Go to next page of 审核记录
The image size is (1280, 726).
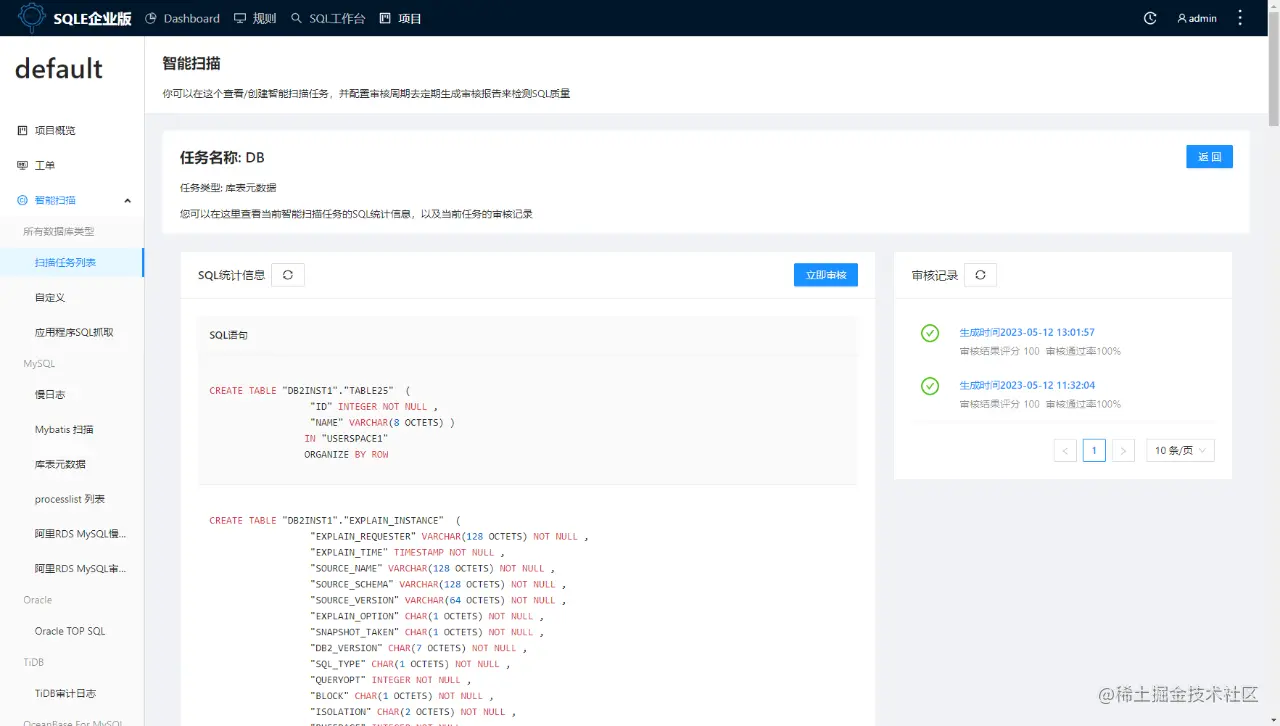[1123, 451]
